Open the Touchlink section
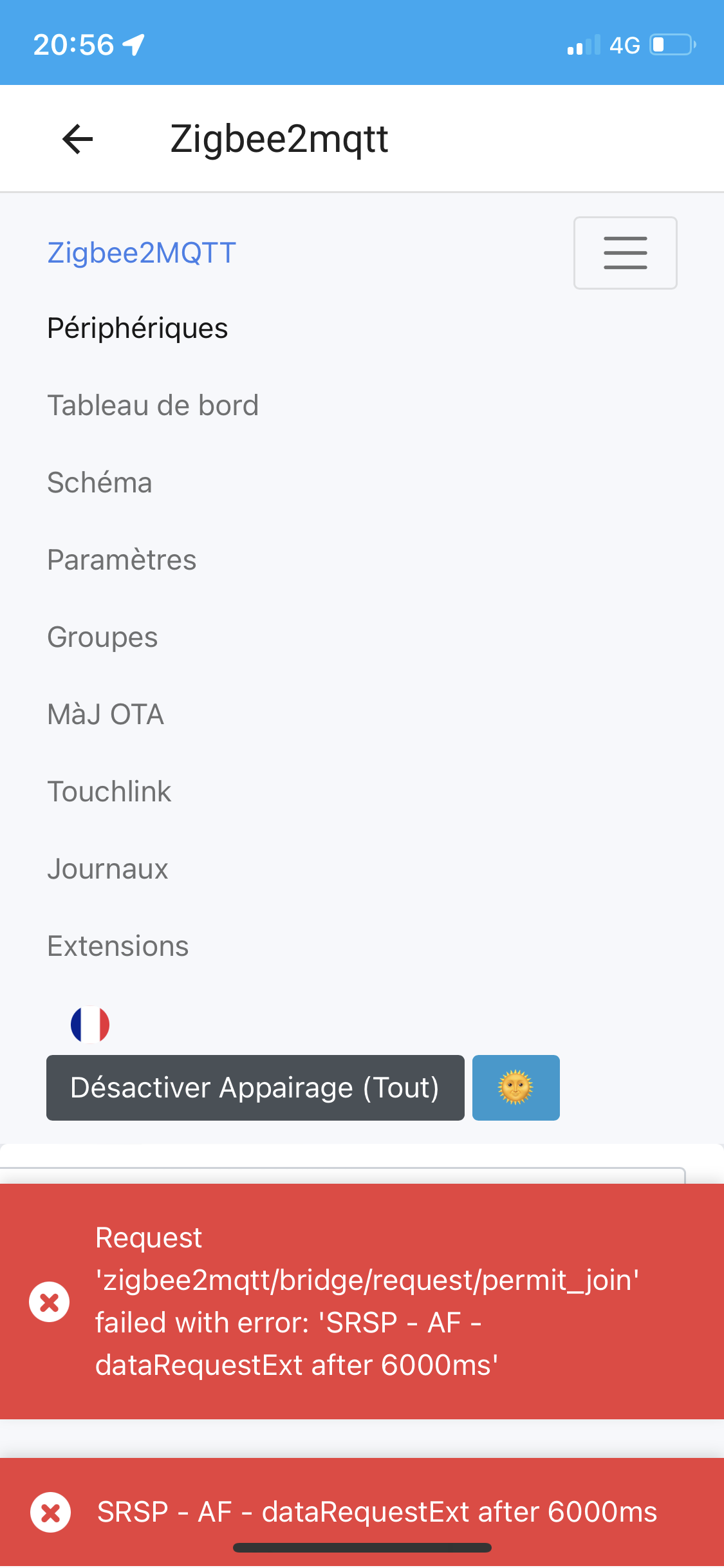The width and height of the screenshot is (724, 1568). tap(109, 791)
